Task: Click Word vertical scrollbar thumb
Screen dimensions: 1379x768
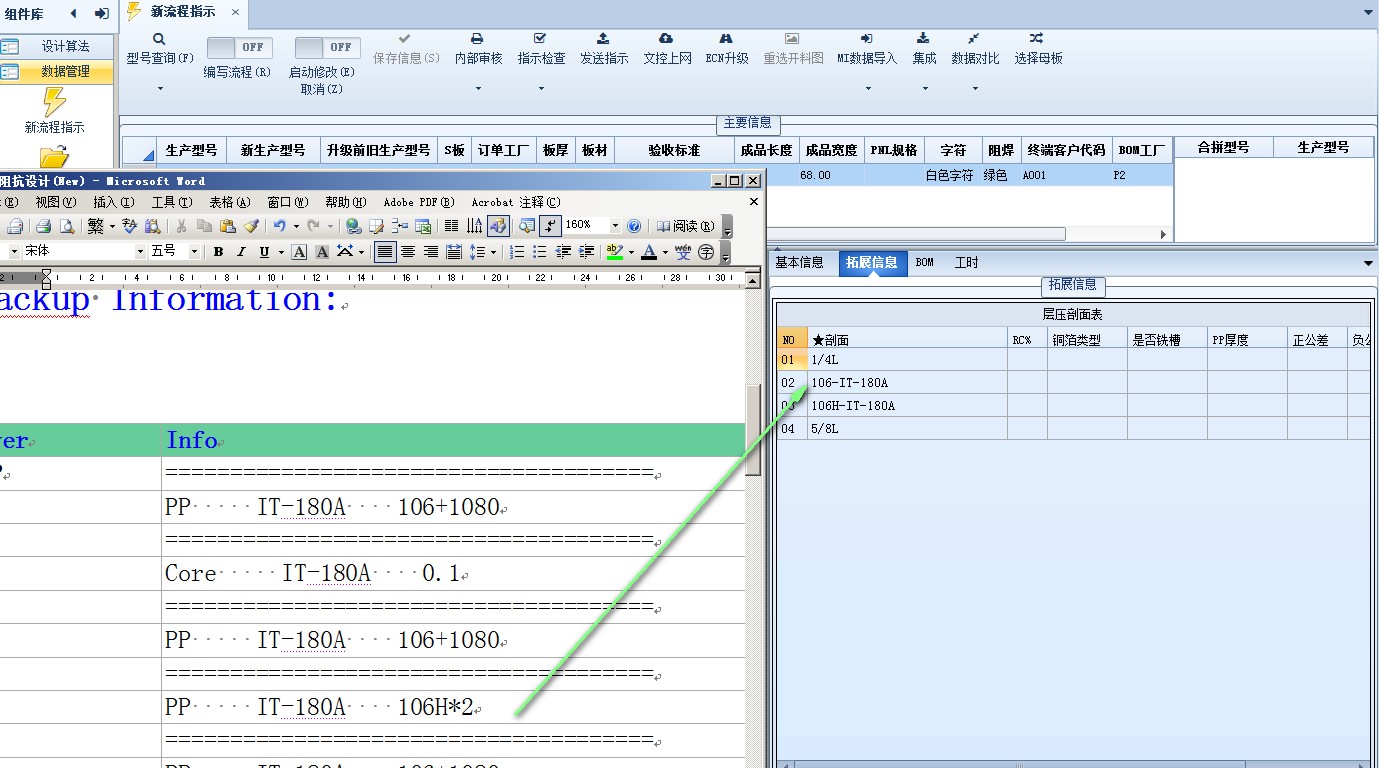Action: pos(753,430)
